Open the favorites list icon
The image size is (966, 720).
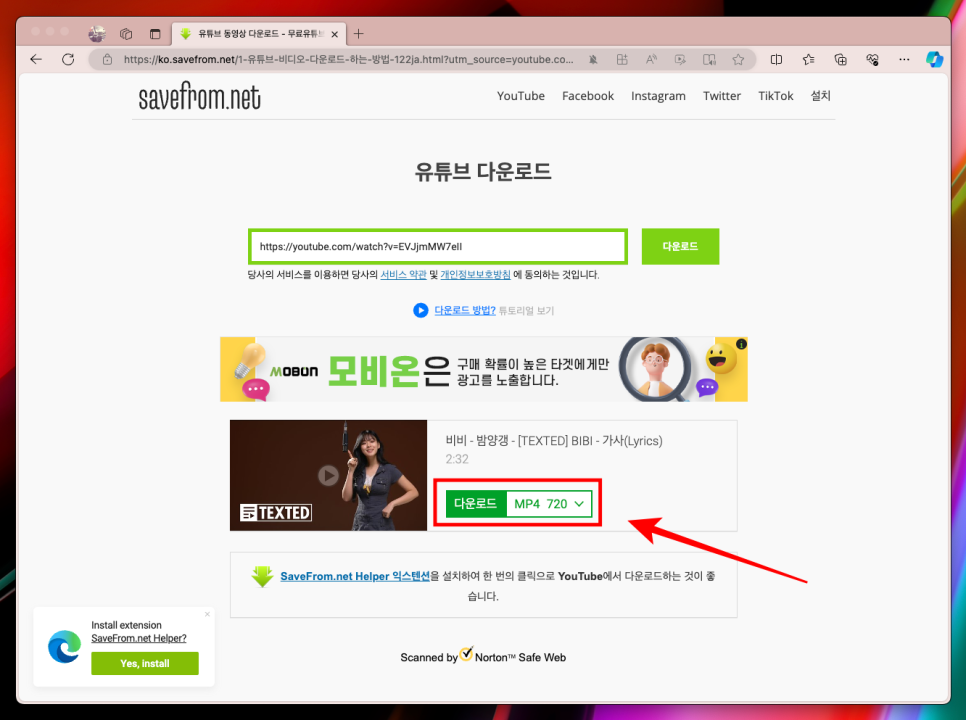[x=808, y=59]
